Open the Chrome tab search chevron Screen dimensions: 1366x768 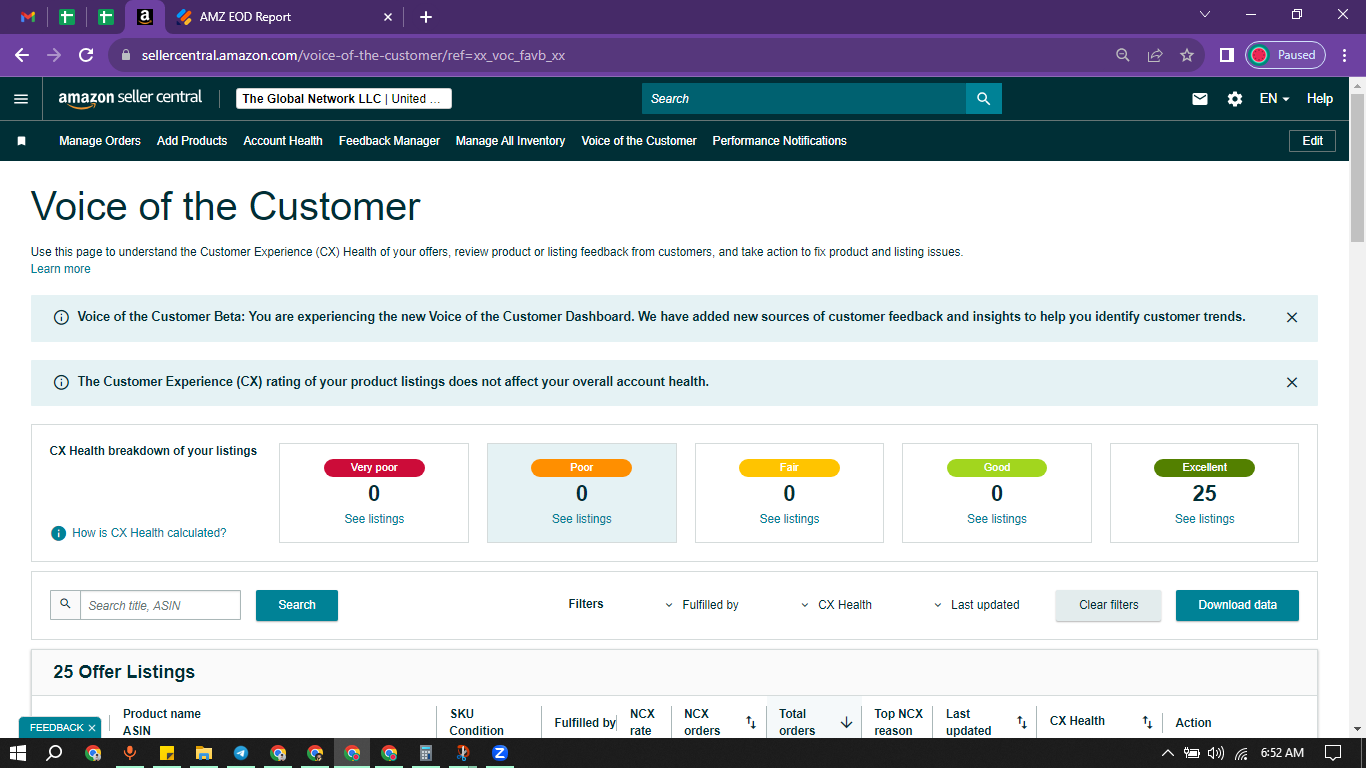[x=1205, y=15]
